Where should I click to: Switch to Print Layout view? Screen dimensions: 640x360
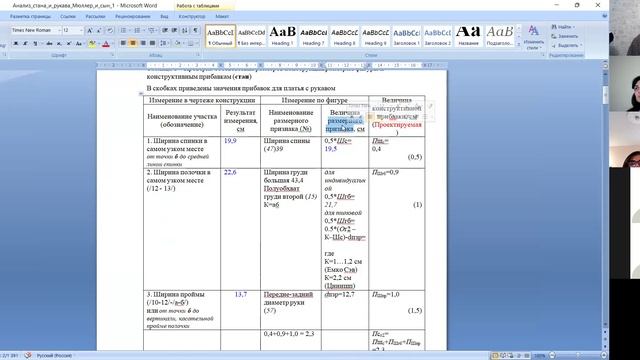tap(495, 356)
